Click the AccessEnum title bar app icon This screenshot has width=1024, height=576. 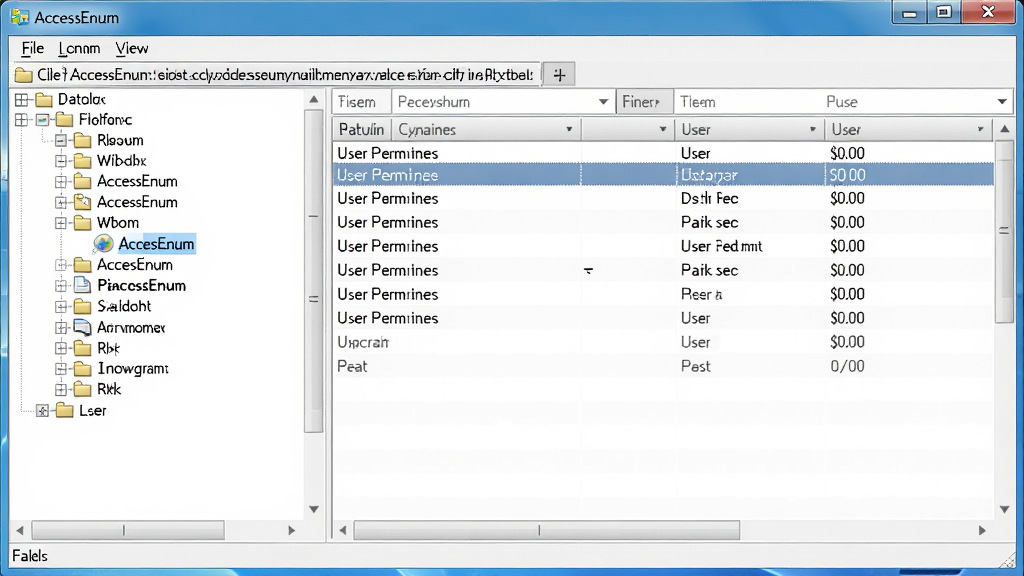pos(20,17)
